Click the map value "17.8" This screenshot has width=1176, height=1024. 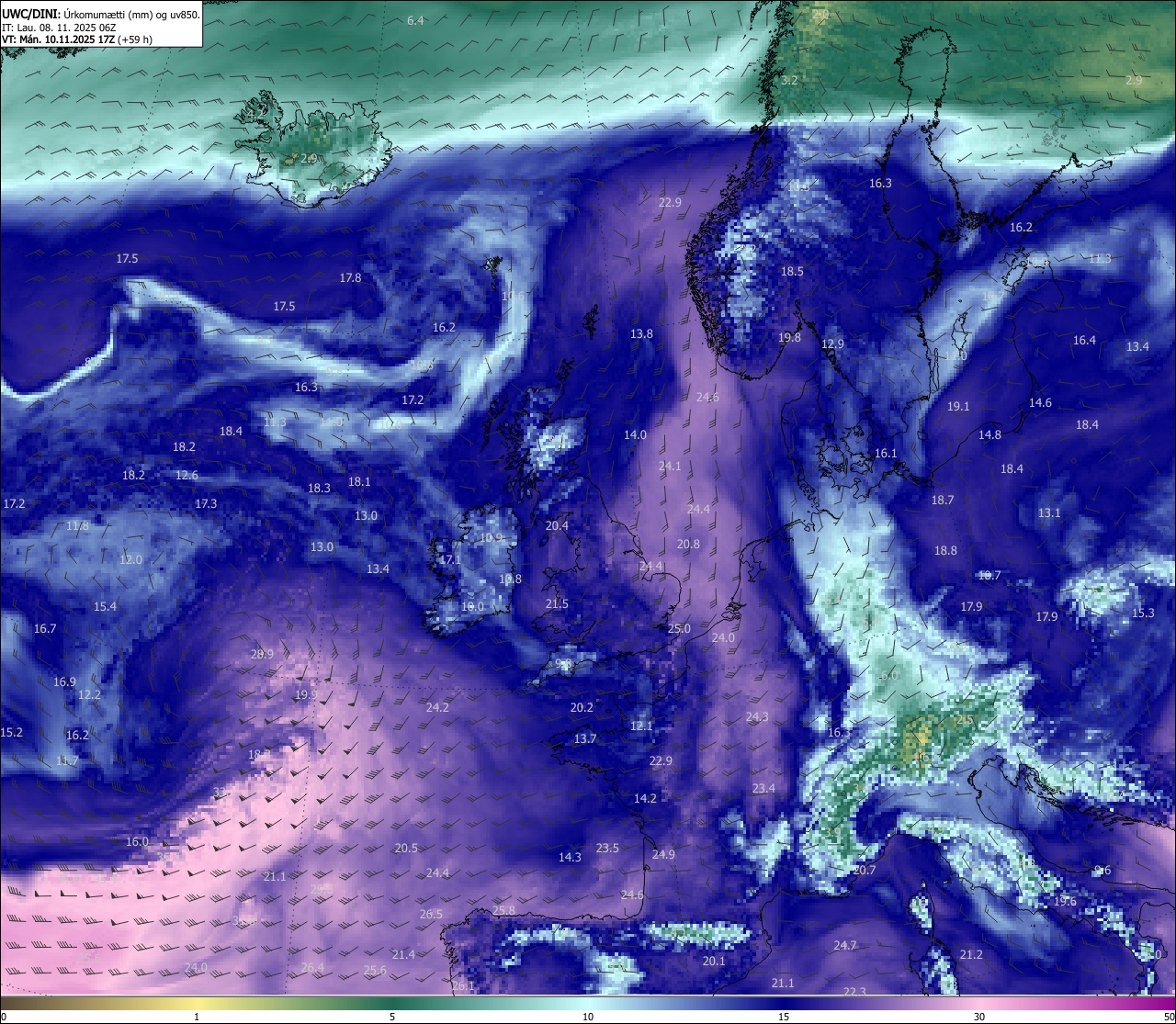[350, 277]
